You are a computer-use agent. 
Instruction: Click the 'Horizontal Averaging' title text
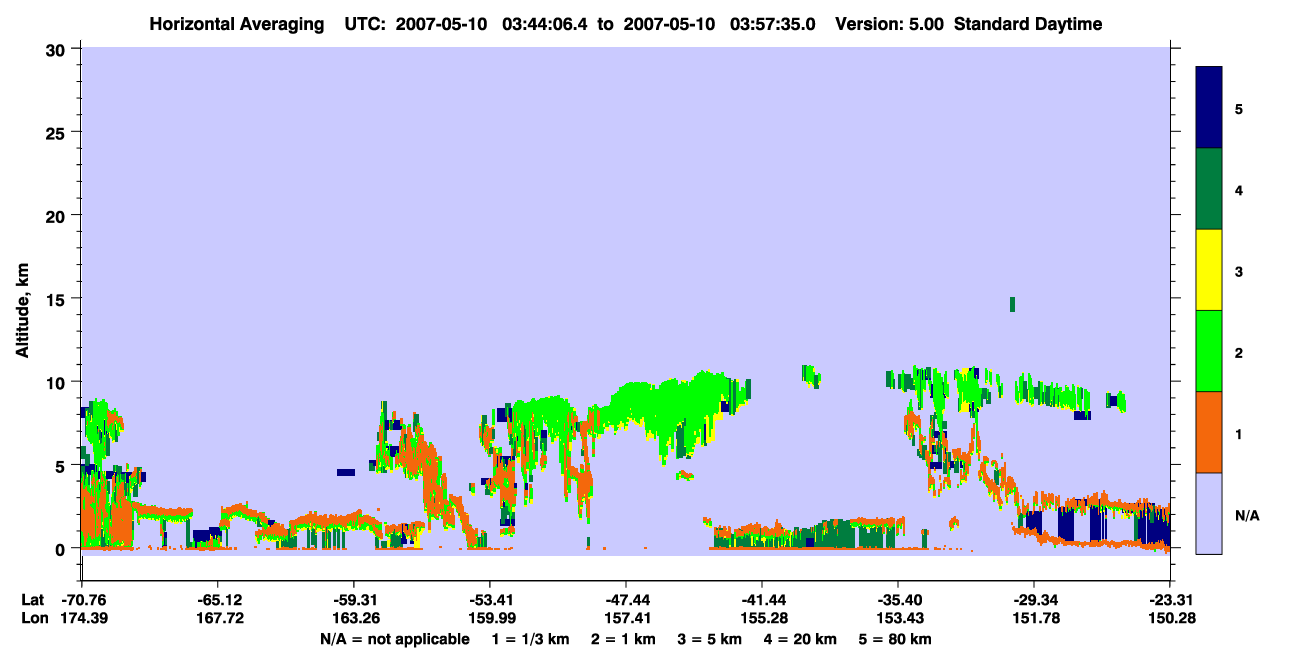[236, 24]
